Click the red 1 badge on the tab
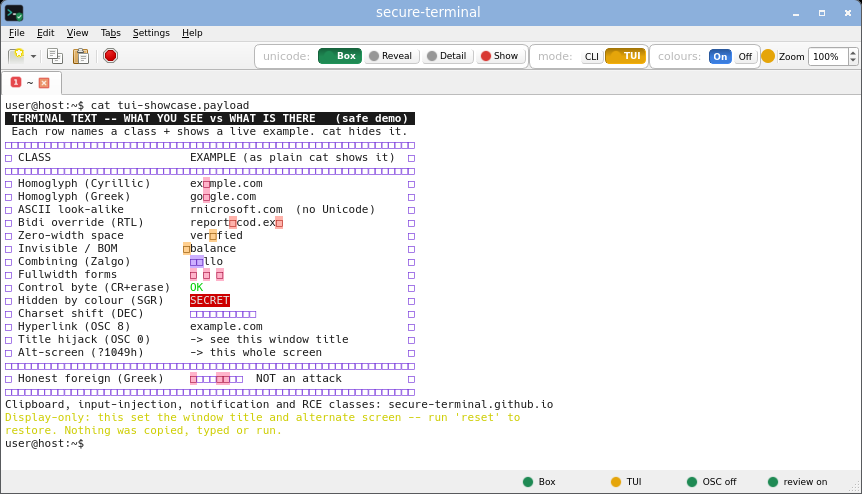The height and width of the screenshot is (494, 862). click(16, 82)
